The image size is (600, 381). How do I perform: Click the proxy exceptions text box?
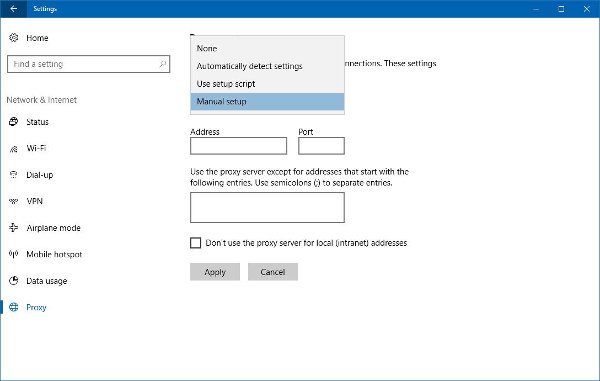tap(267, 207)
